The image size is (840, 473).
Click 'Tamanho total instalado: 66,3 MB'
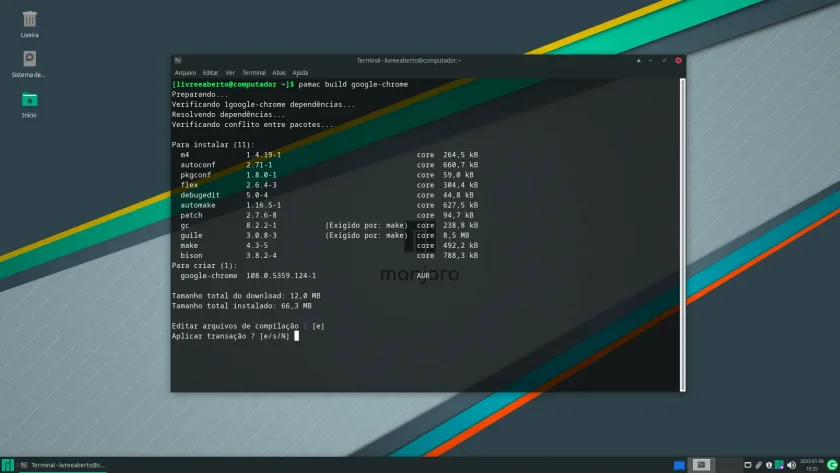[x=242, y=306]
